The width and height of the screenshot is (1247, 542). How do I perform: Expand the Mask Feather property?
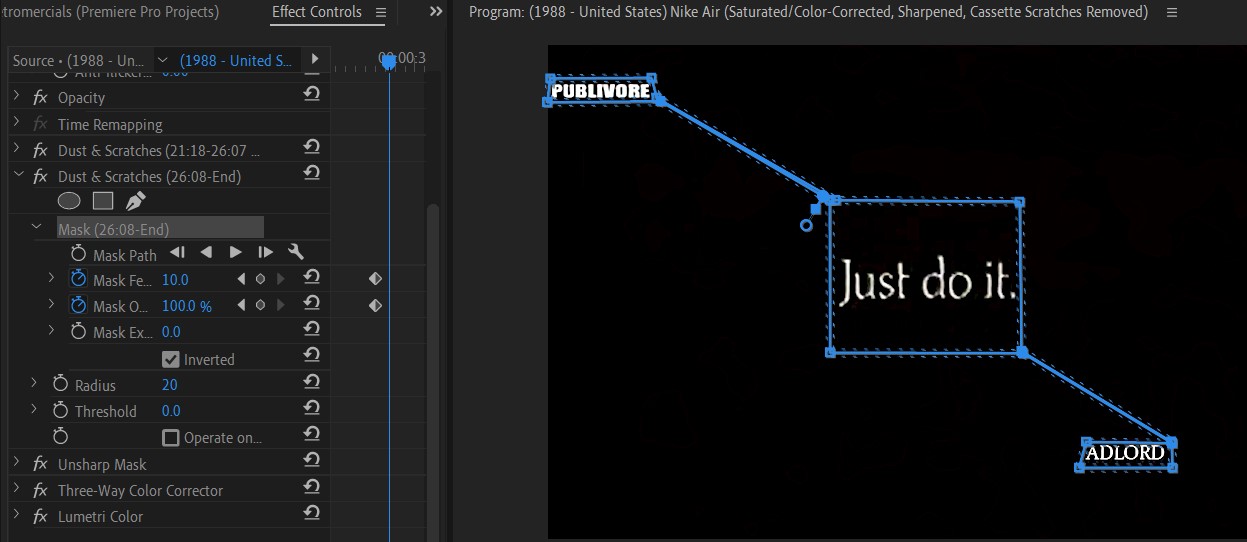(x=52, y=279)
